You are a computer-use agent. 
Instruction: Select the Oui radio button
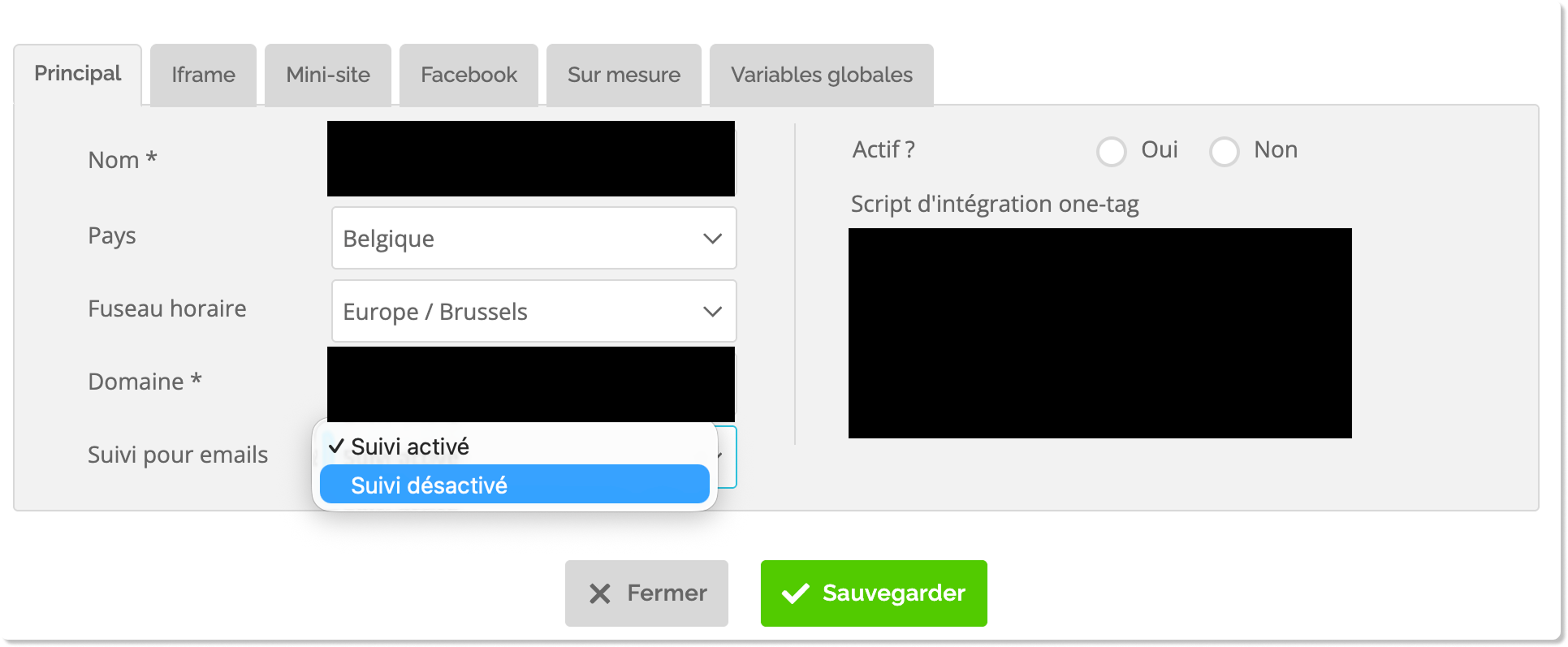pyautogui.click(x=1111, y=151)
